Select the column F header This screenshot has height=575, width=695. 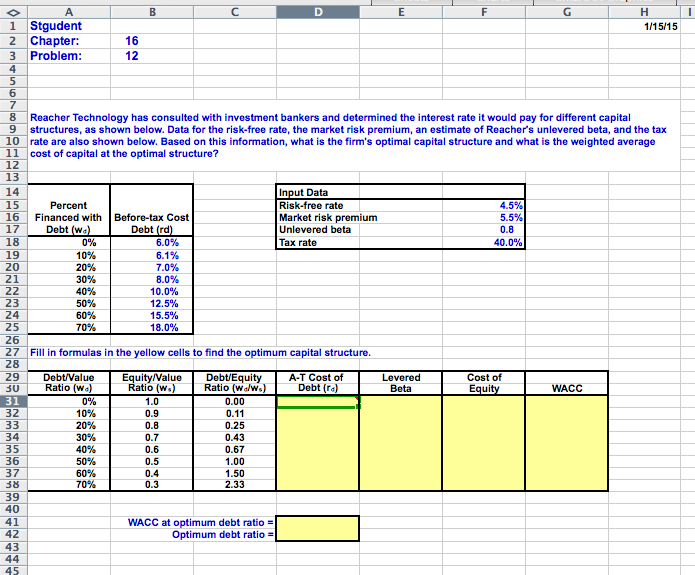(x=484, y=9)
